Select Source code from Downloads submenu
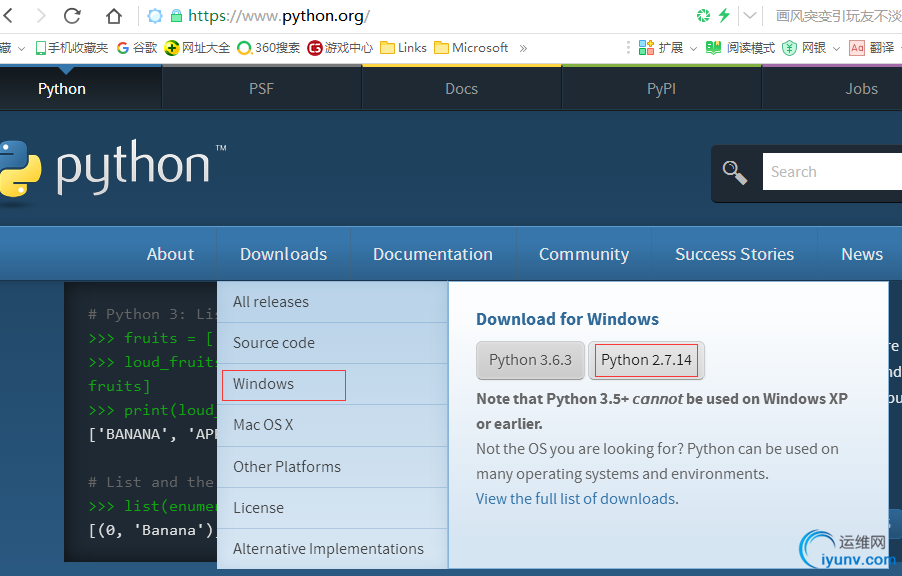902x576 pixels. coord(332,343)
